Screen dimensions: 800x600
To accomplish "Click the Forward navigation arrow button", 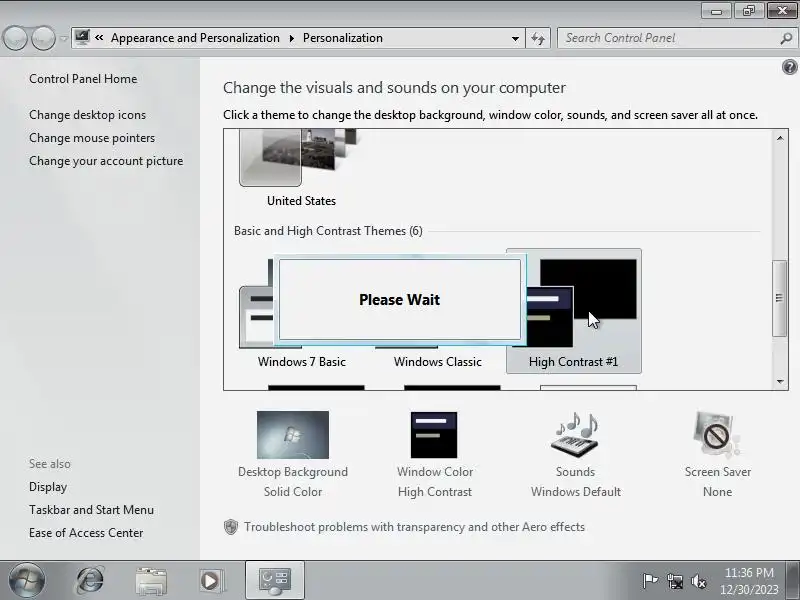I will (x=43, y=38).
